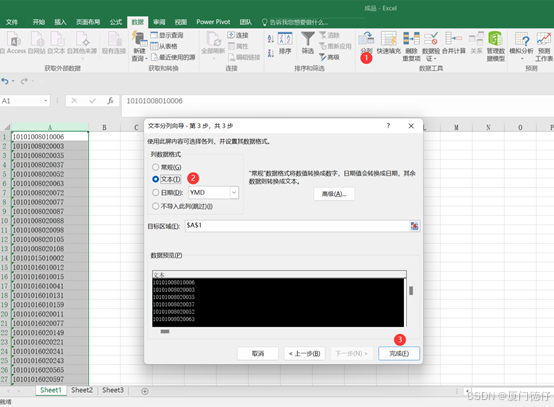
Task: Click the select-all corner of the worksheet
Action: click(6, 127)
